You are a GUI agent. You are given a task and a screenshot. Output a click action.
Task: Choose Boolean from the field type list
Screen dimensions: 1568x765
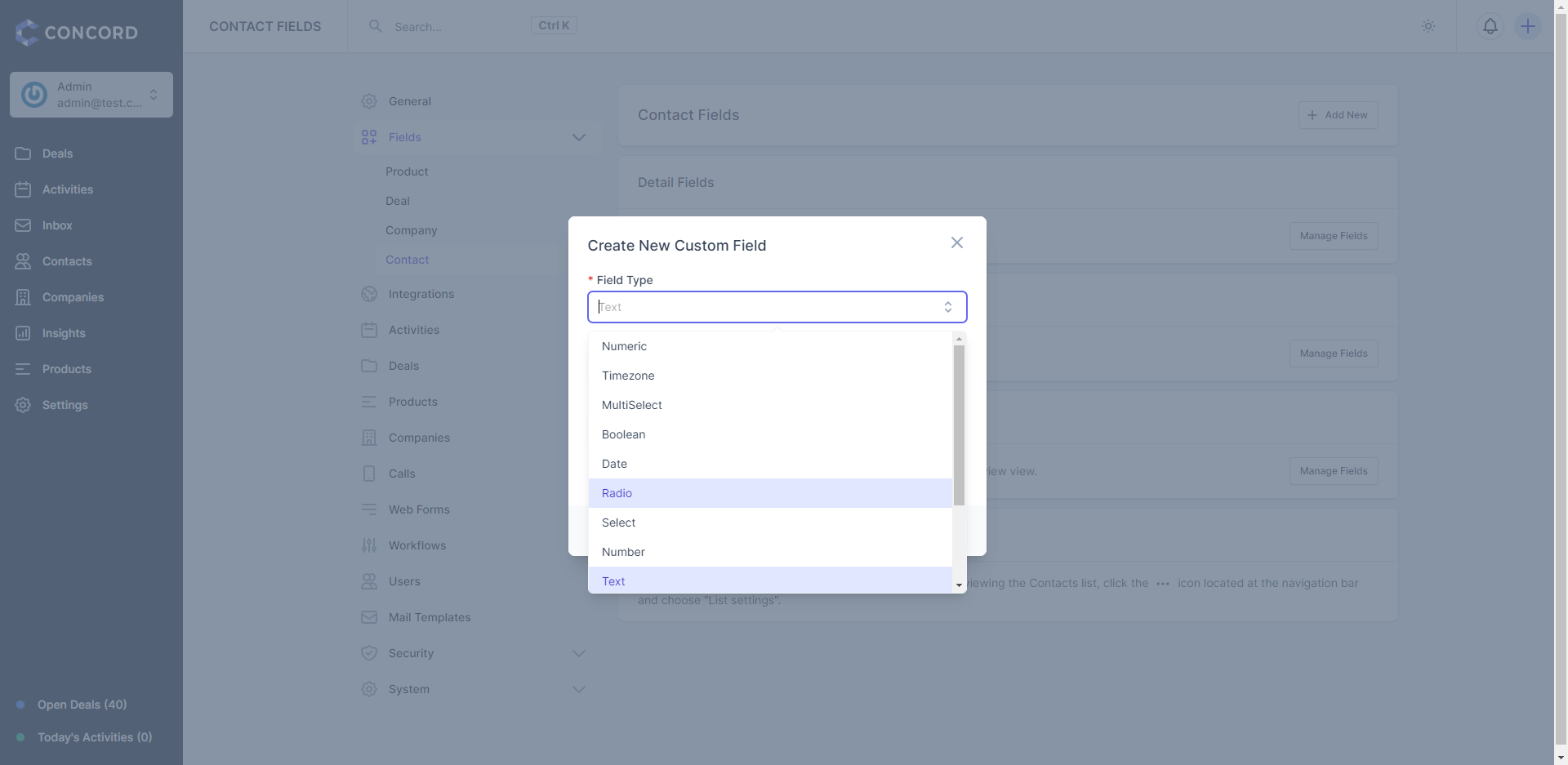pyautogui.click(x=770, y=434)
